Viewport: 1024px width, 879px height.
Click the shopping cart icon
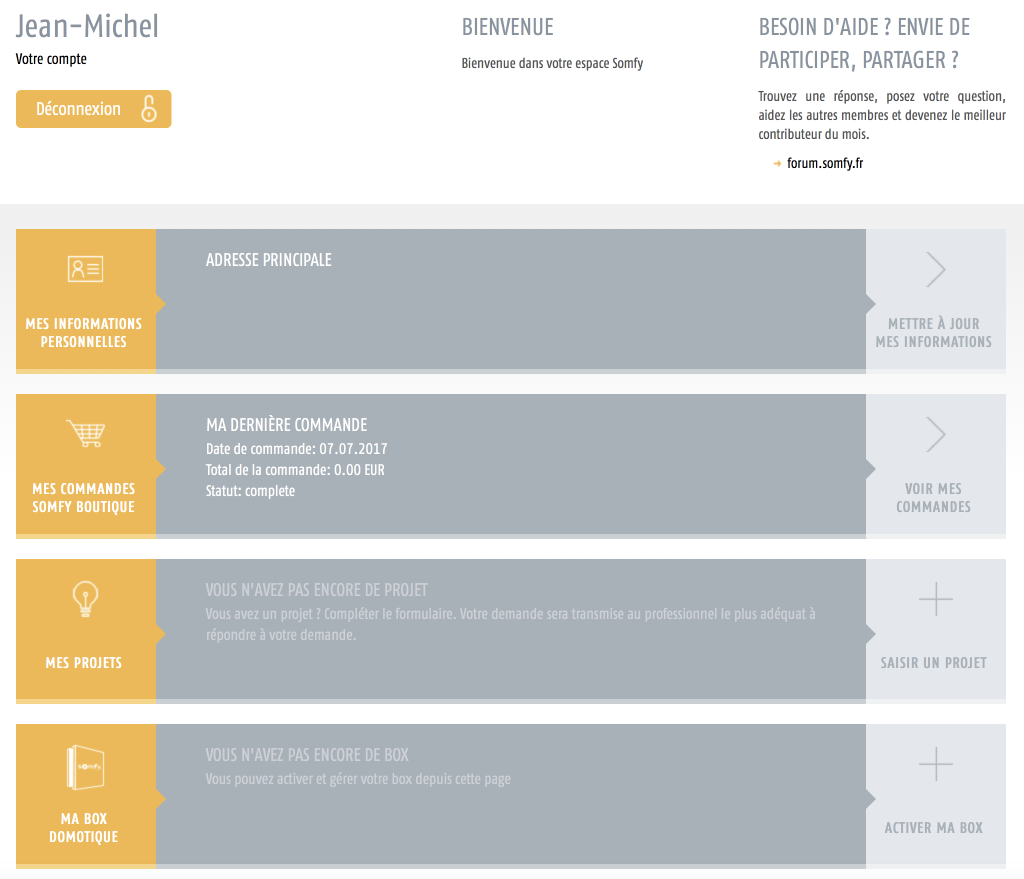click(86, 434)
